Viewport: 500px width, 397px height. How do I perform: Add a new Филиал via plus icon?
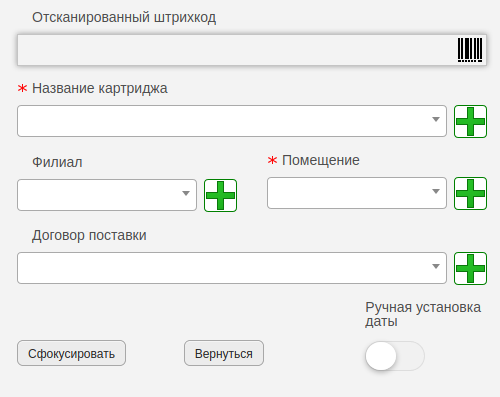click(220, 195)
